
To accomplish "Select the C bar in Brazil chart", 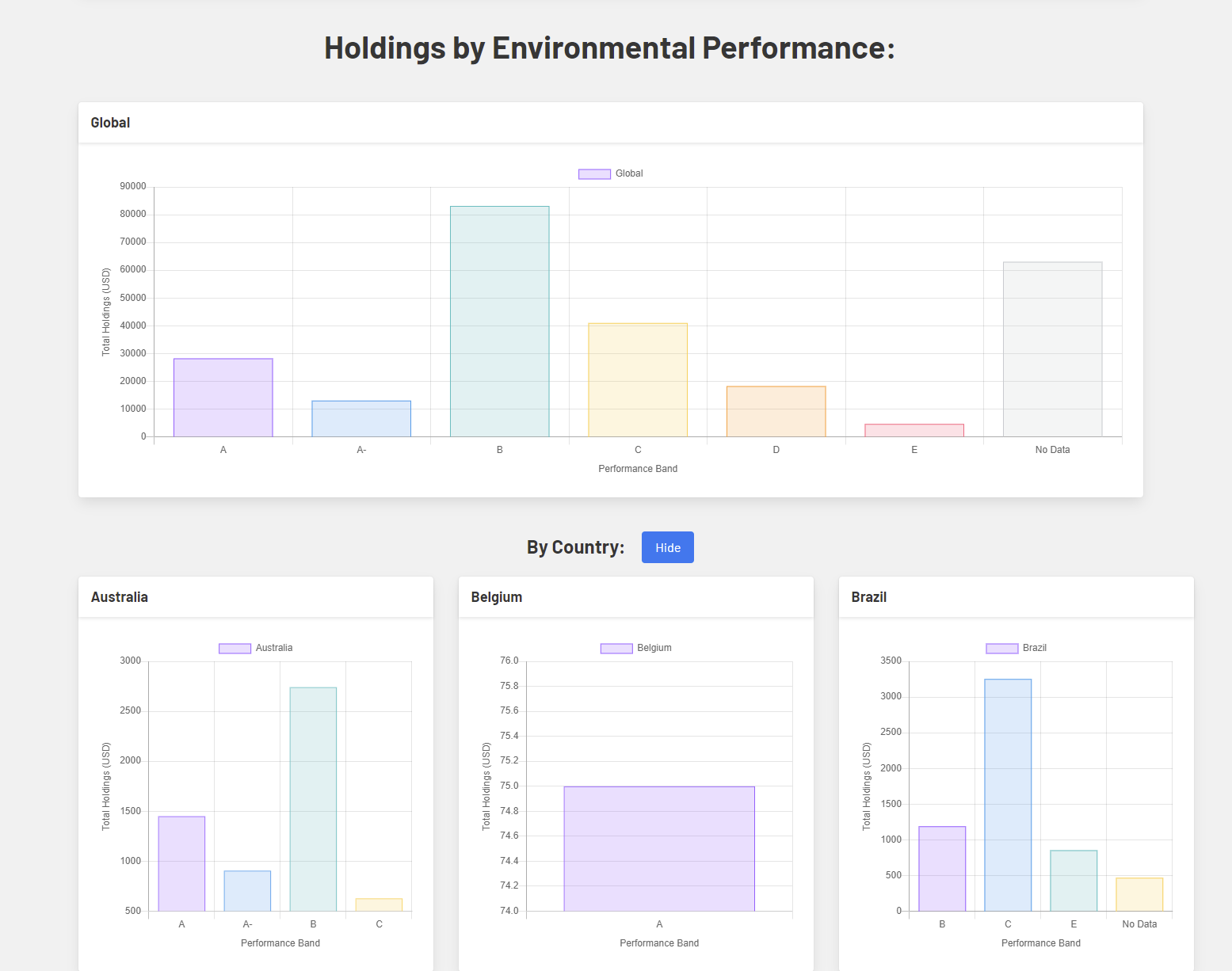I will tap(1008, 795).
